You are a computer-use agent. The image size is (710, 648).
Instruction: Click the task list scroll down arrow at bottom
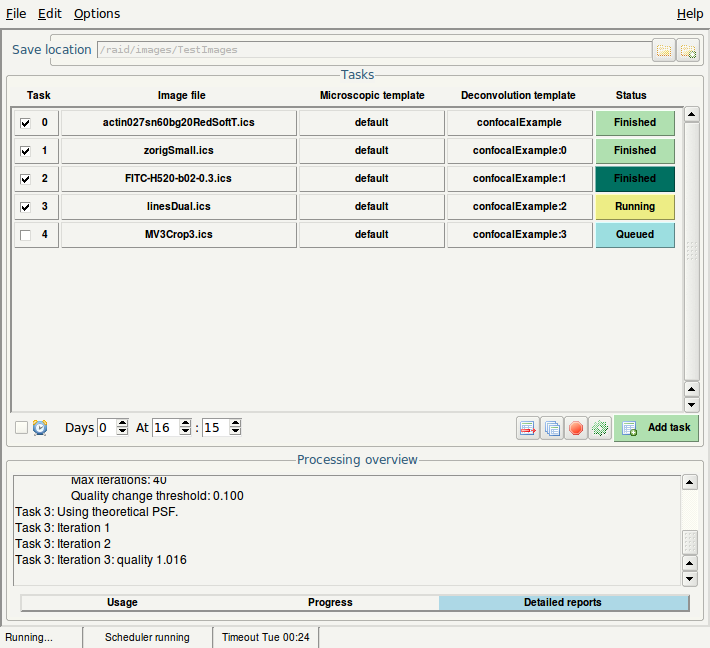click(691, 404)
